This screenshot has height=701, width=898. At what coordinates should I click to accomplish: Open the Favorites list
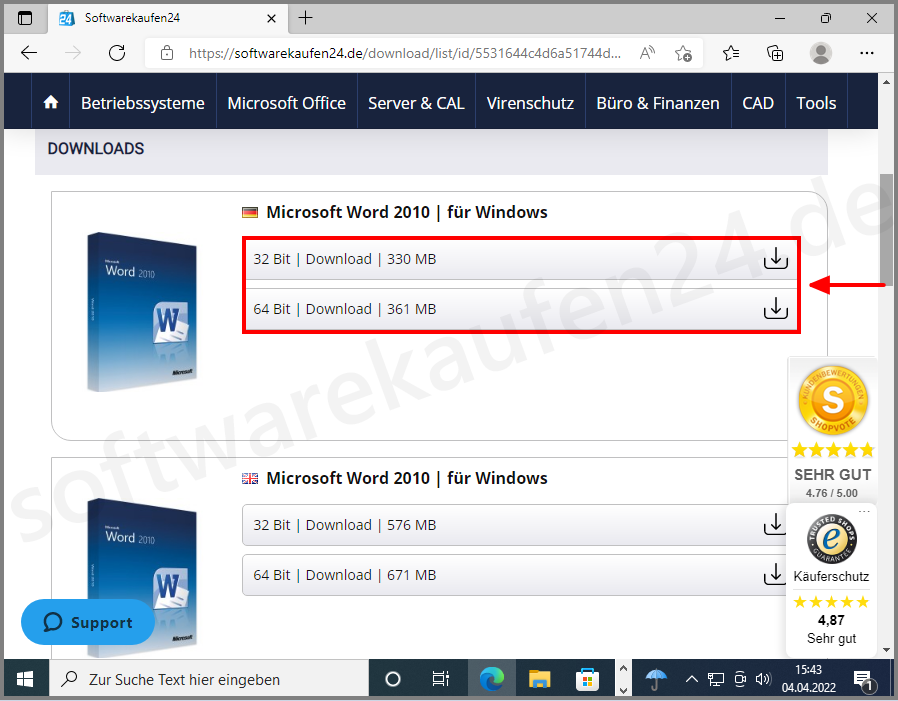[x=731, y=53]
